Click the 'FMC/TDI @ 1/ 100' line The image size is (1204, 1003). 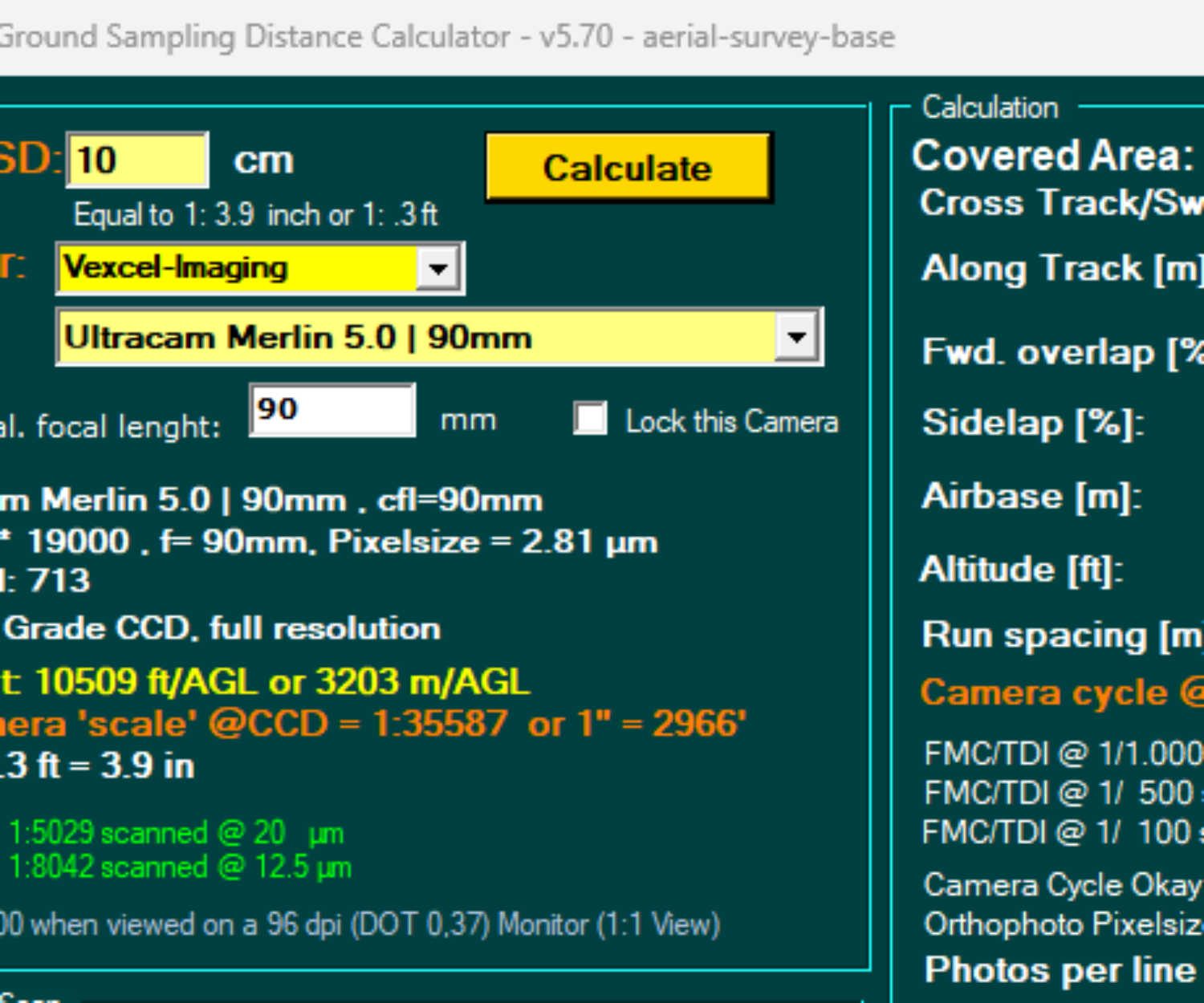point(1063,832)
